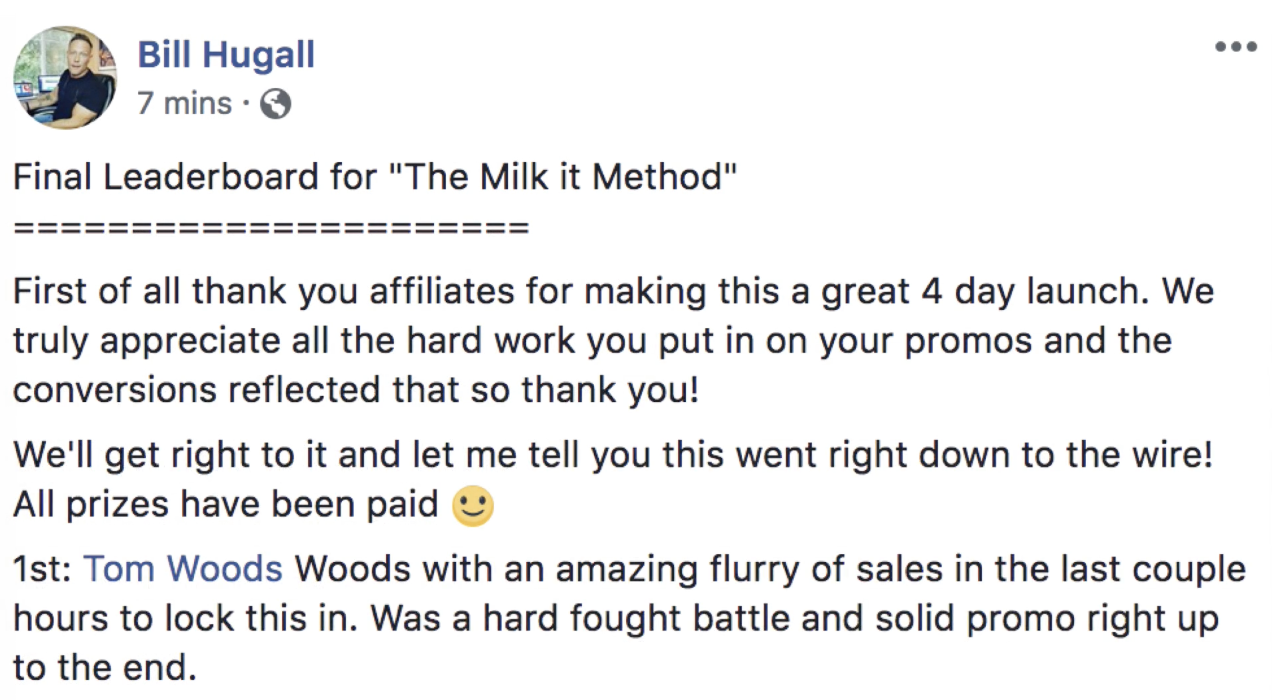The width and height of the screenshot is (1272, 700).
Task: Visit Bill Hugall's profile via name link
Action: pyautogui.click(x=226, y=54)
